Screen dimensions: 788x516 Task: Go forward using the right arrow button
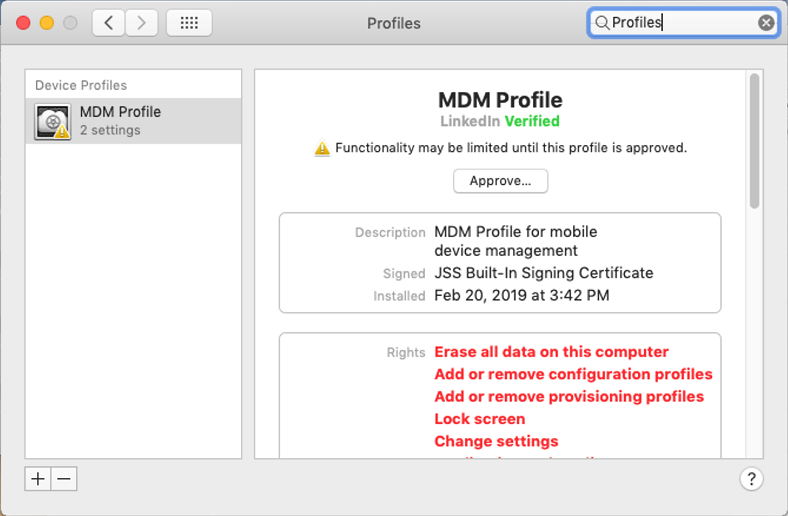pos(141,23)
